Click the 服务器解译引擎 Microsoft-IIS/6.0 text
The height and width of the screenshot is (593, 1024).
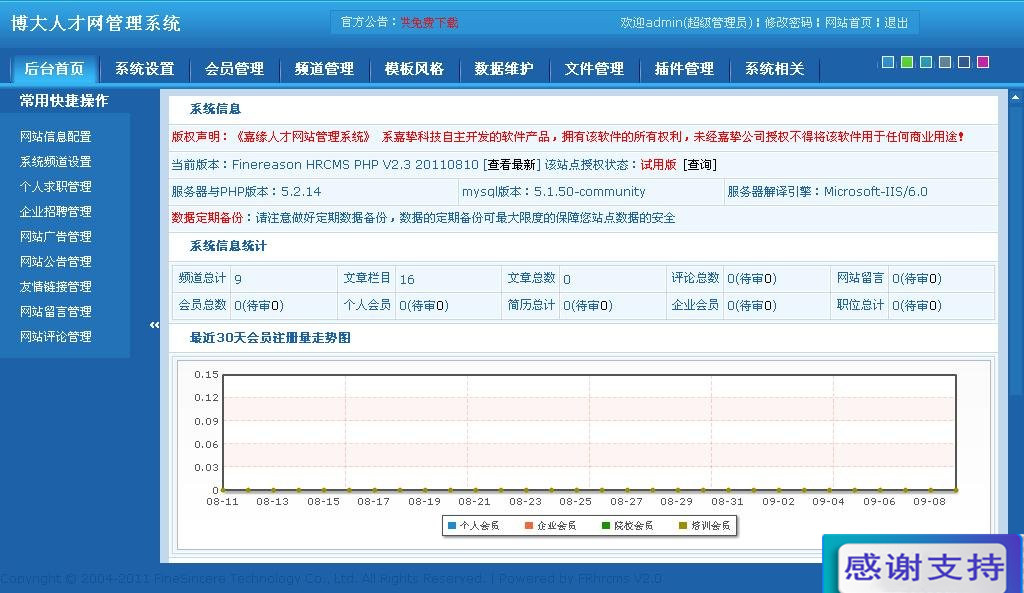click(827, 191)
